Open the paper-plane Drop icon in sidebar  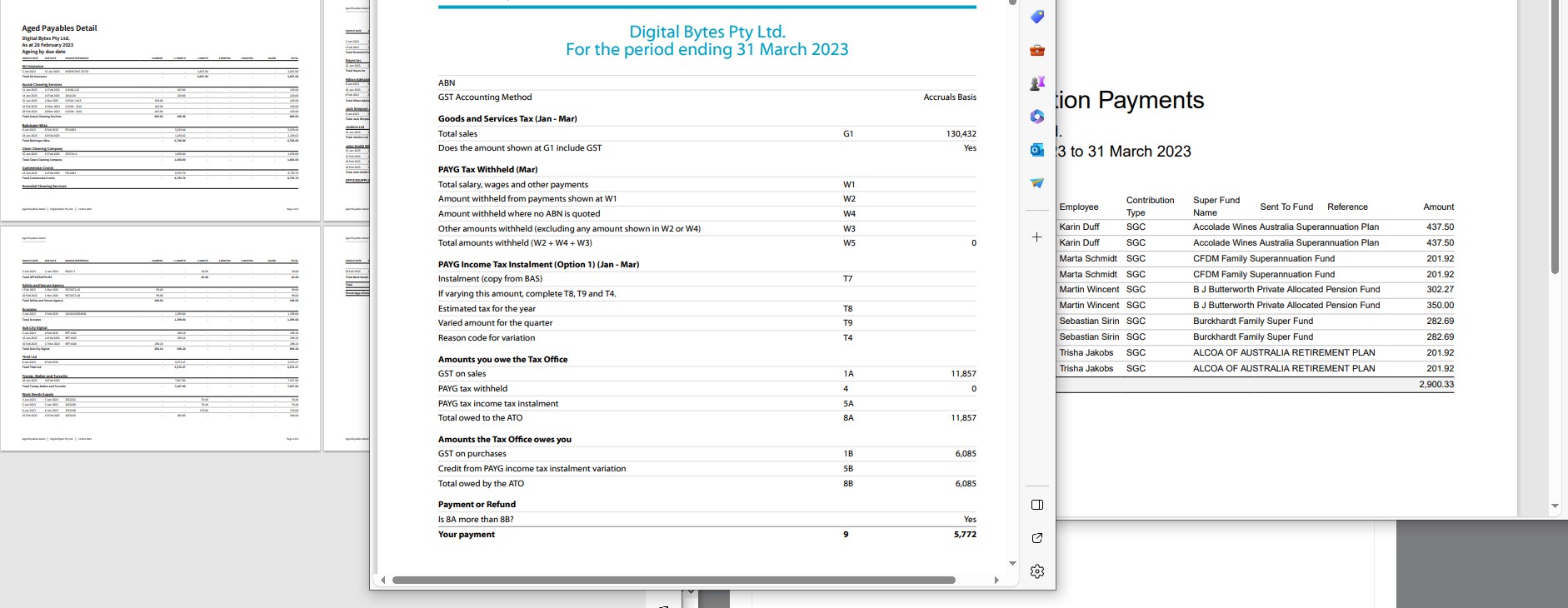tap(1037, 183)
